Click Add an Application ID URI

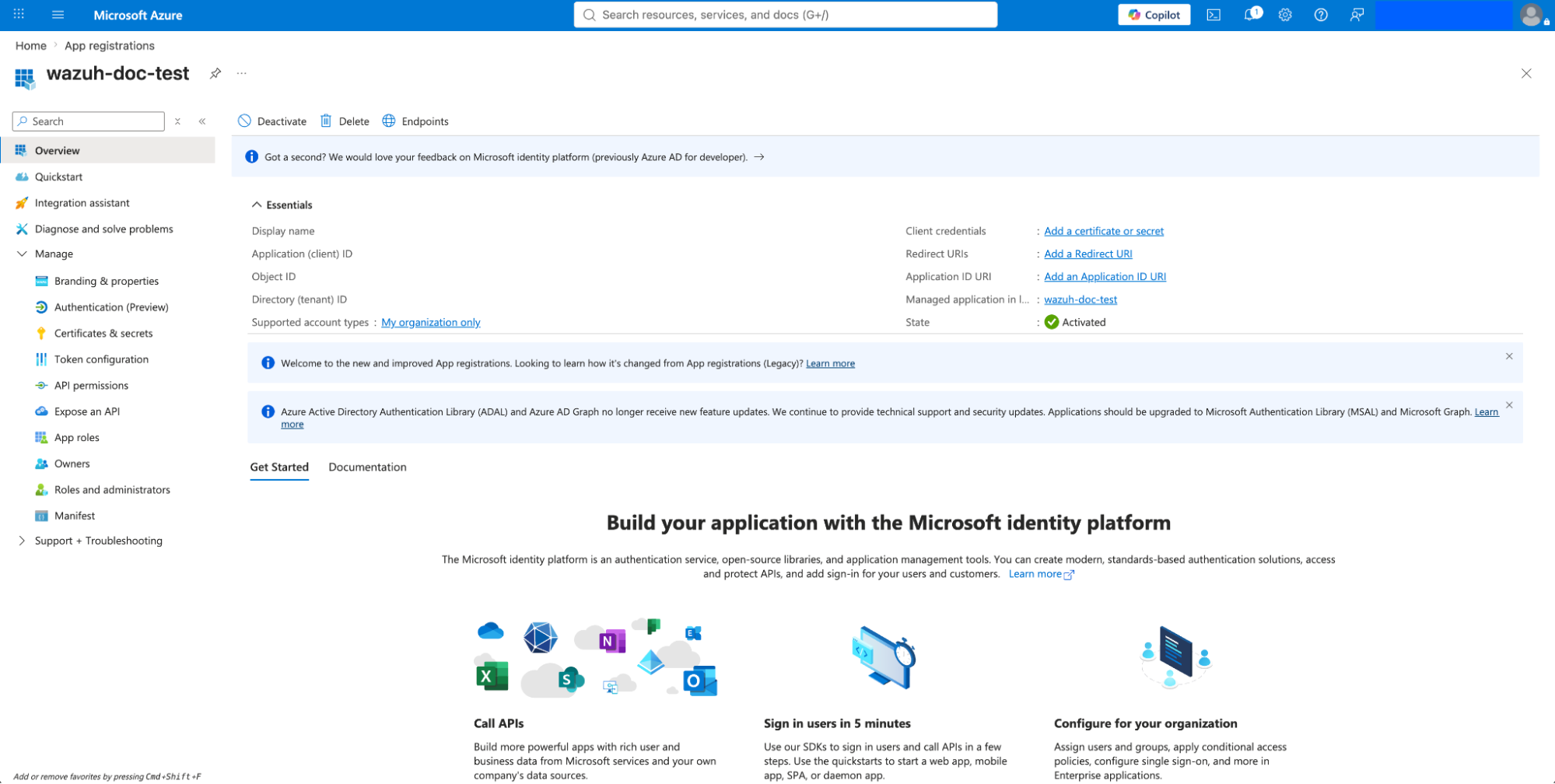1105,277
